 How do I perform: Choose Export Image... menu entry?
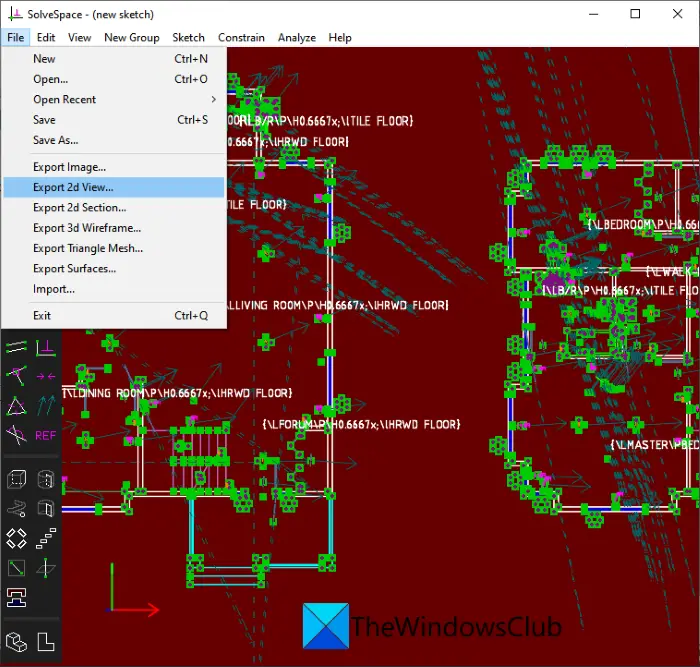[114, 167]
